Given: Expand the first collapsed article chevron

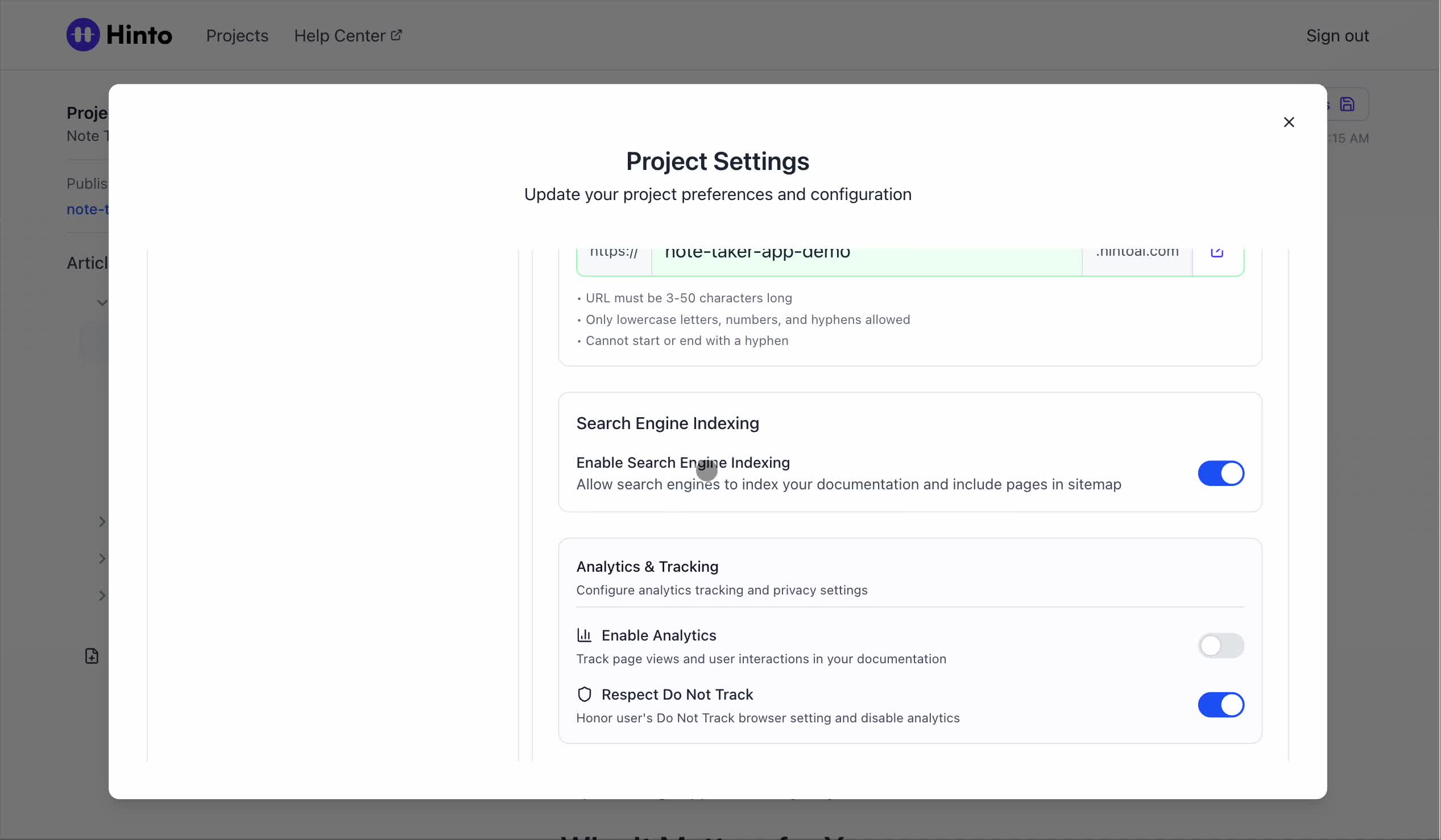Looking at the screenshot, I should (x=102, y=522).
